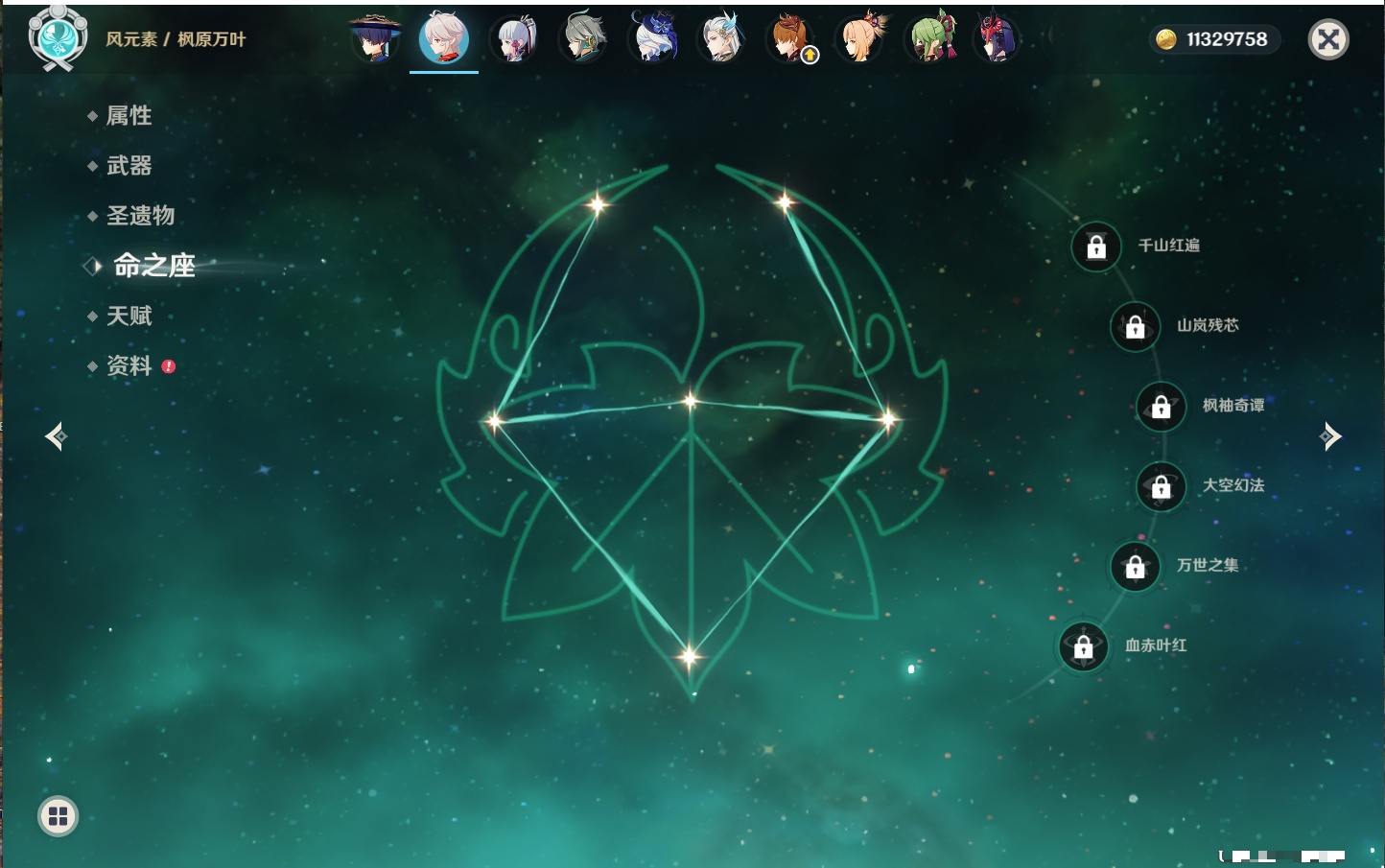This screenshot has height=868, width=1385.
Task: Click the Anemo element emblem
Action: click(x=58, y=38)
